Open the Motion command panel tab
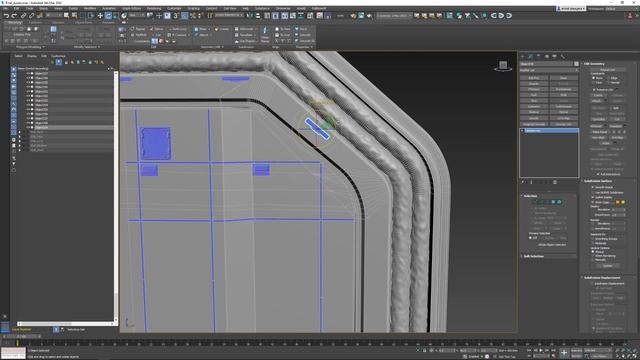The image size is (640, 360). (x=547, y=56)
